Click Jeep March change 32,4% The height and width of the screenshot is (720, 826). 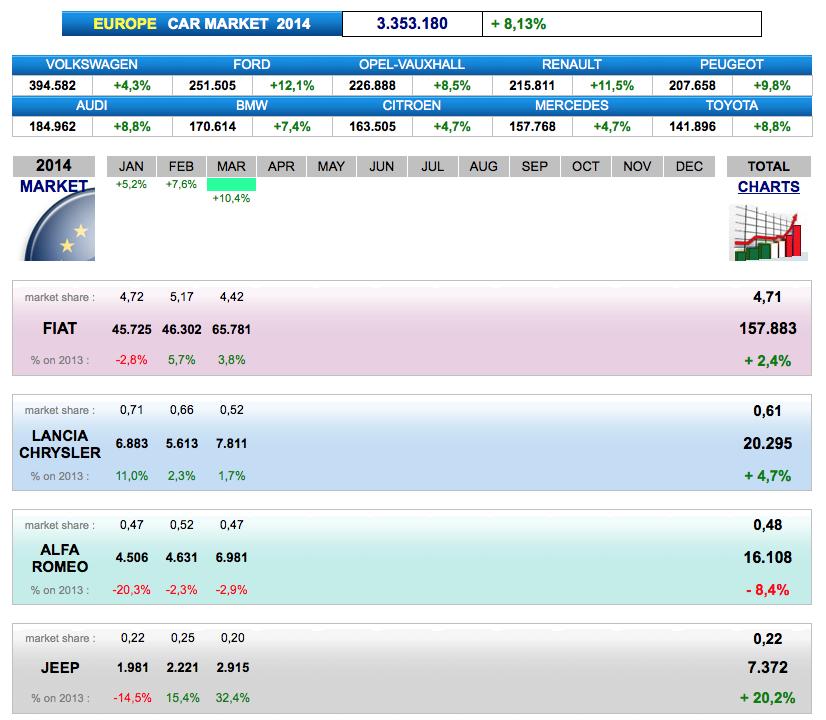point(232,698)
